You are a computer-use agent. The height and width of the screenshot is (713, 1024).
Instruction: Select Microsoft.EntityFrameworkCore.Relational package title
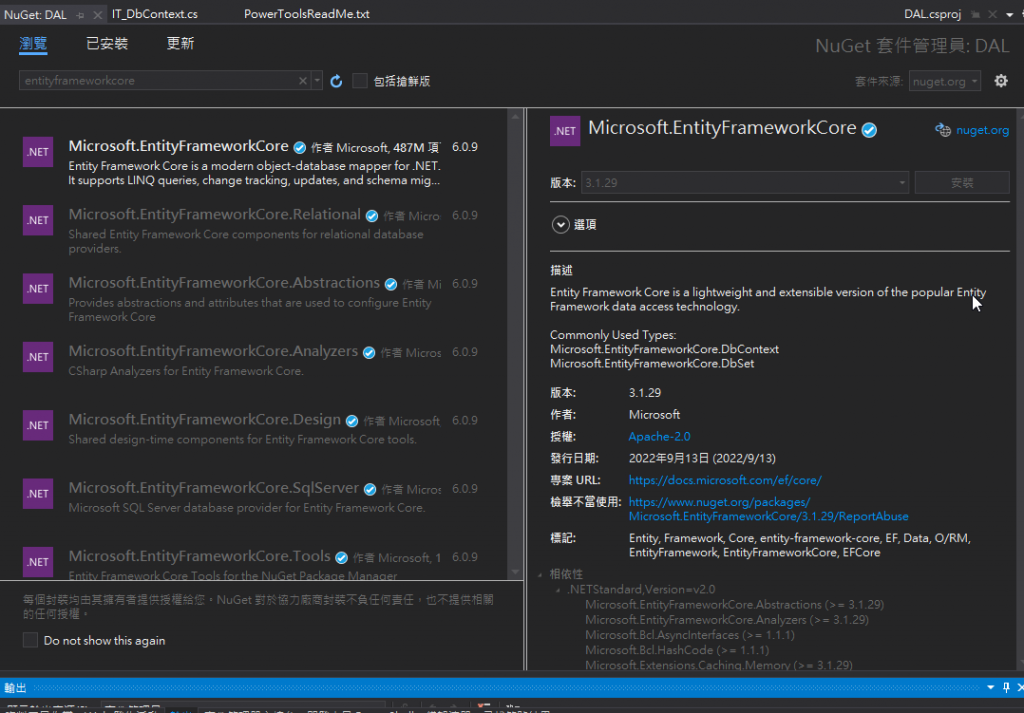tap(214, 214)
